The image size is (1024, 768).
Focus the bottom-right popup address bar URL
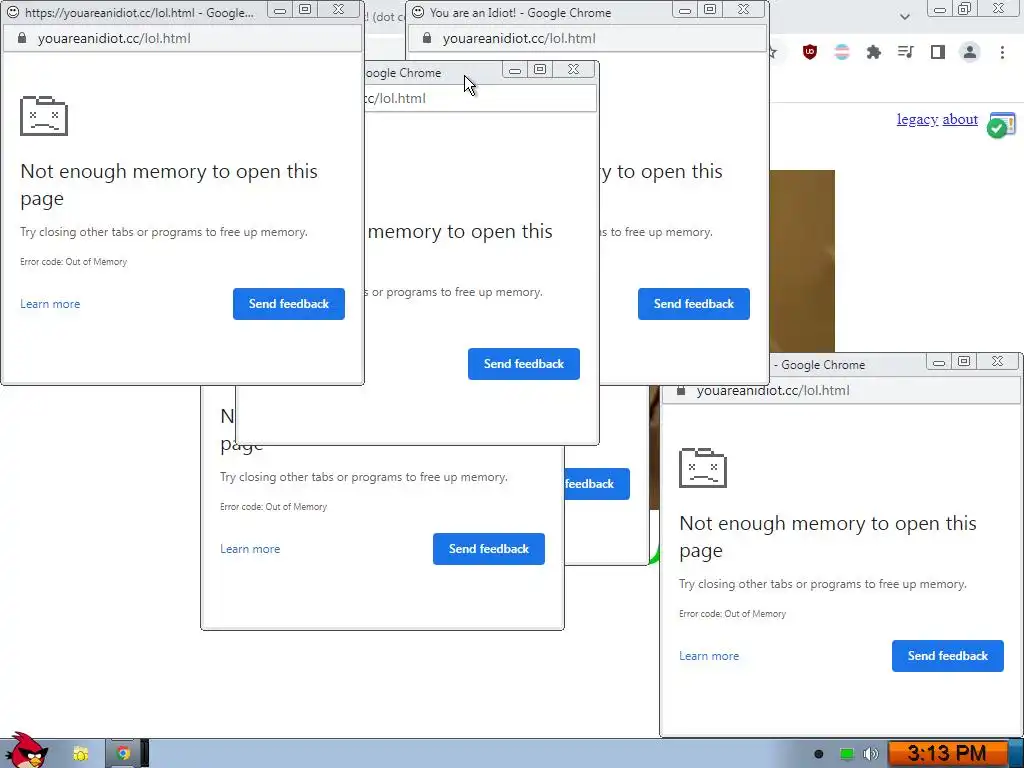(773, 391)
